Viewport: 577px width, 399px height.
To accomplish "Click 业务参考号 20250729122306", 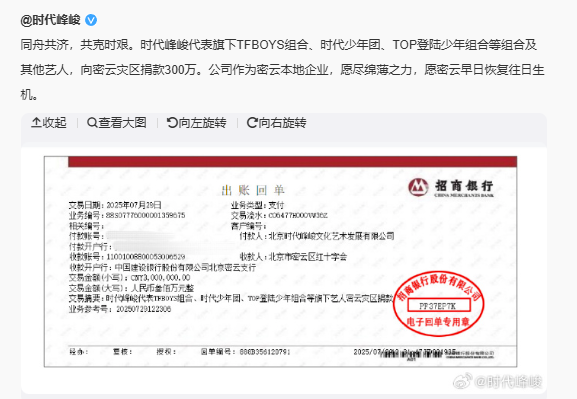I will (120, 309).
